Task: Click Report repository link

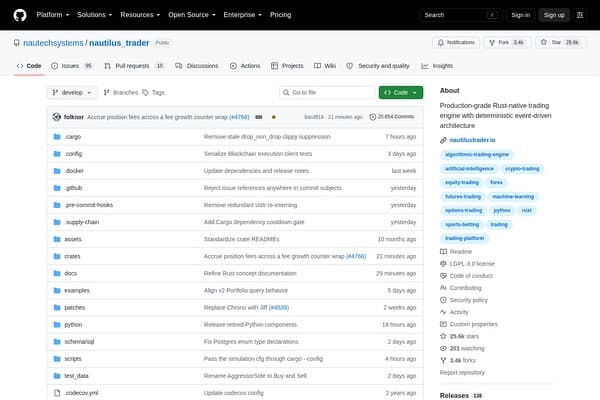Action: pyautogui.click(x=462, y=372)
